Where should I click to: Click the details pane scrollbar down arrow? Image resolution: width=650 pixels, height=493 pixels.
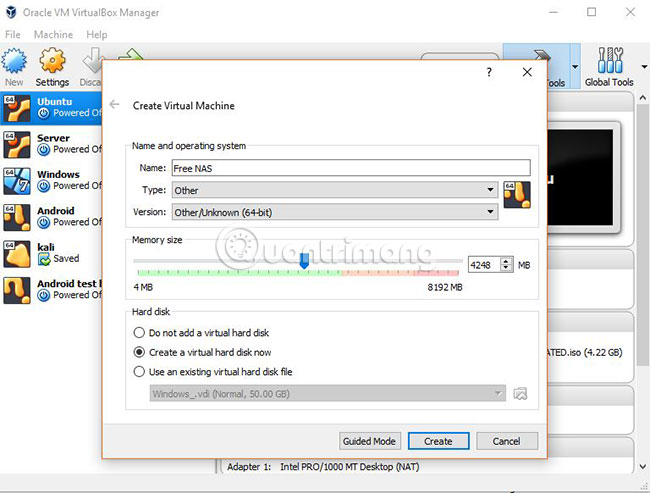pos(643,466)
